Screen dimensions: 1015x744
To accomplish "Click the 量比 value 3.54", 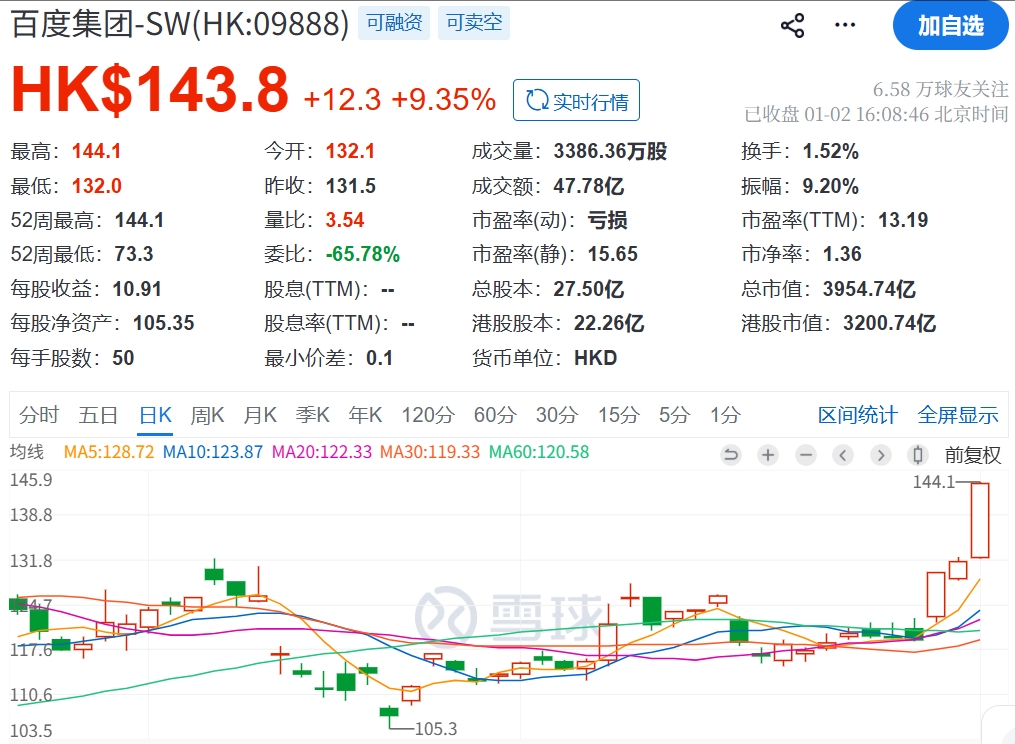I will tap(344, 220).
